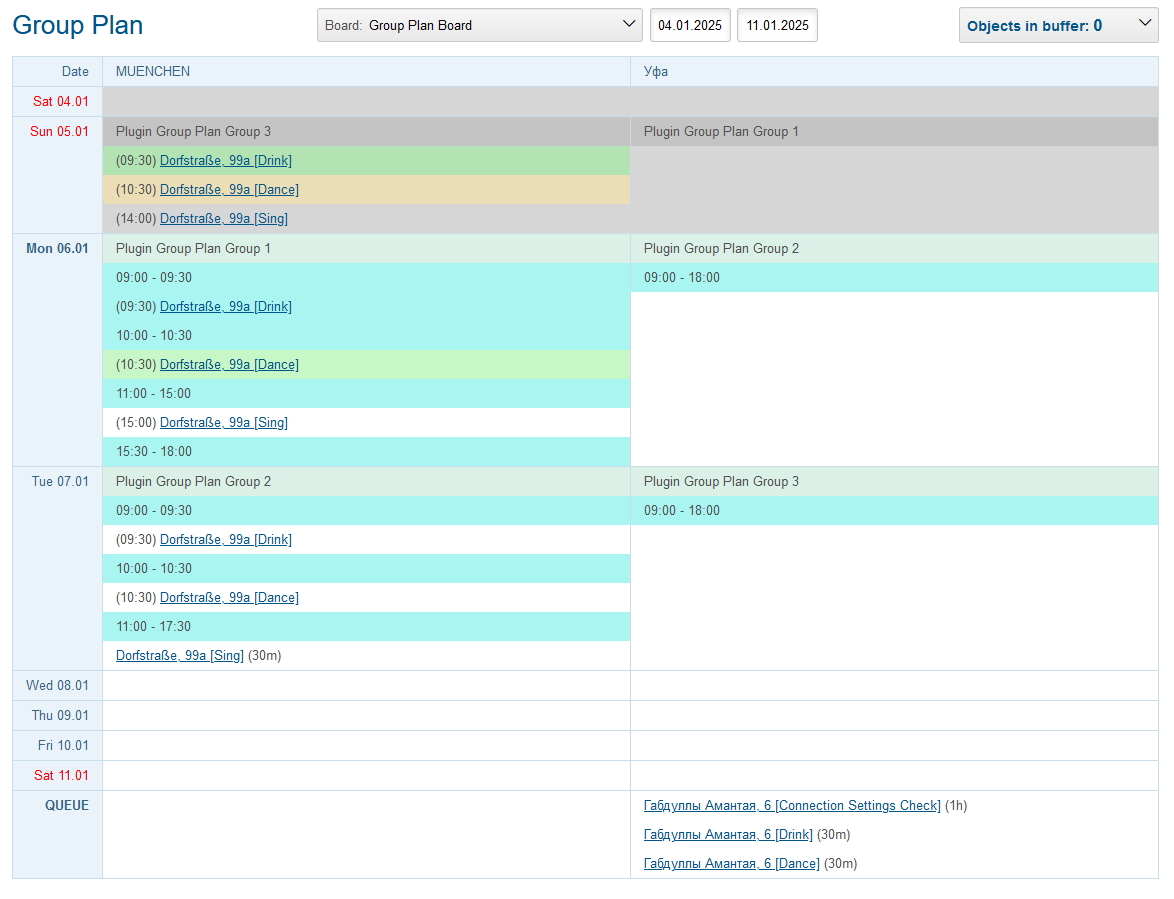
Task: Open Sunday's 09:30 Dorfstraße Drink link
Action: [225, 161]
